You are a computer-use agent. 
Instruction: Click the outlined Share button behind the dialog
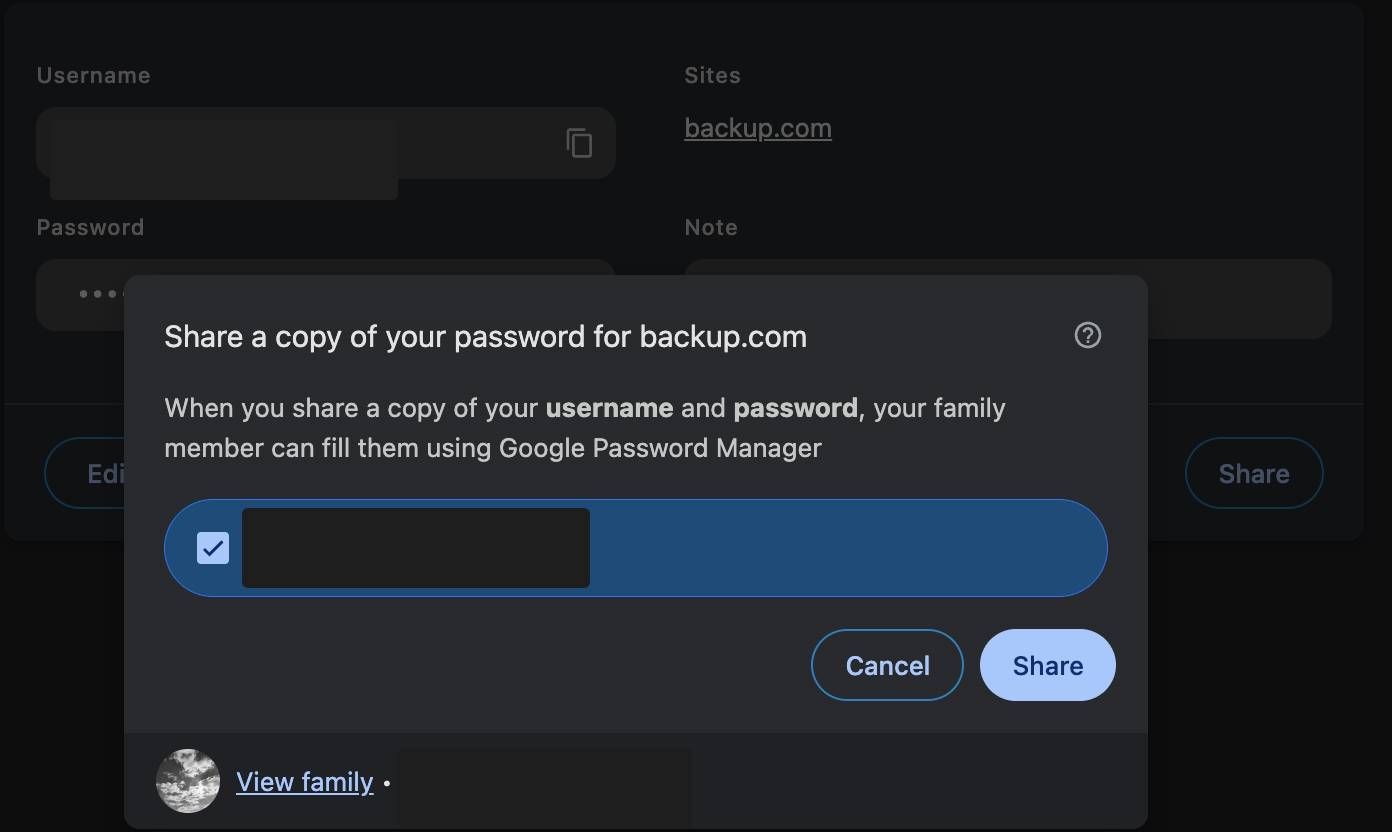point(1254,473)
